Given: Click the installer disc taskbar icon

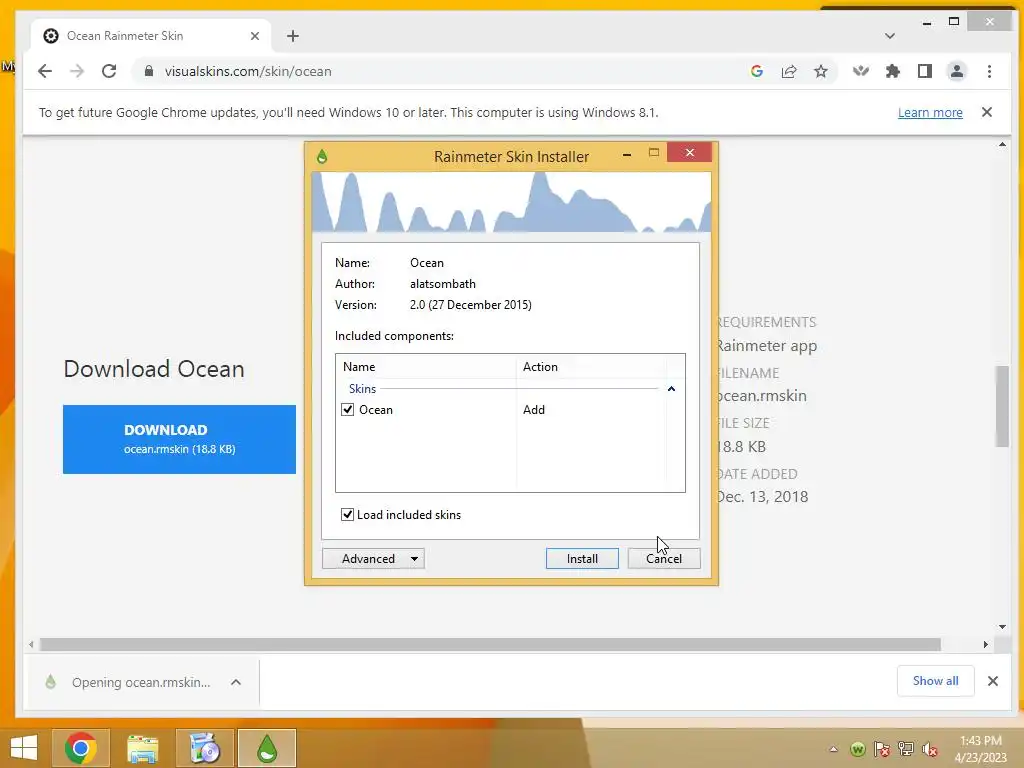Looking at the screenshot, I should tap(204, 748).
